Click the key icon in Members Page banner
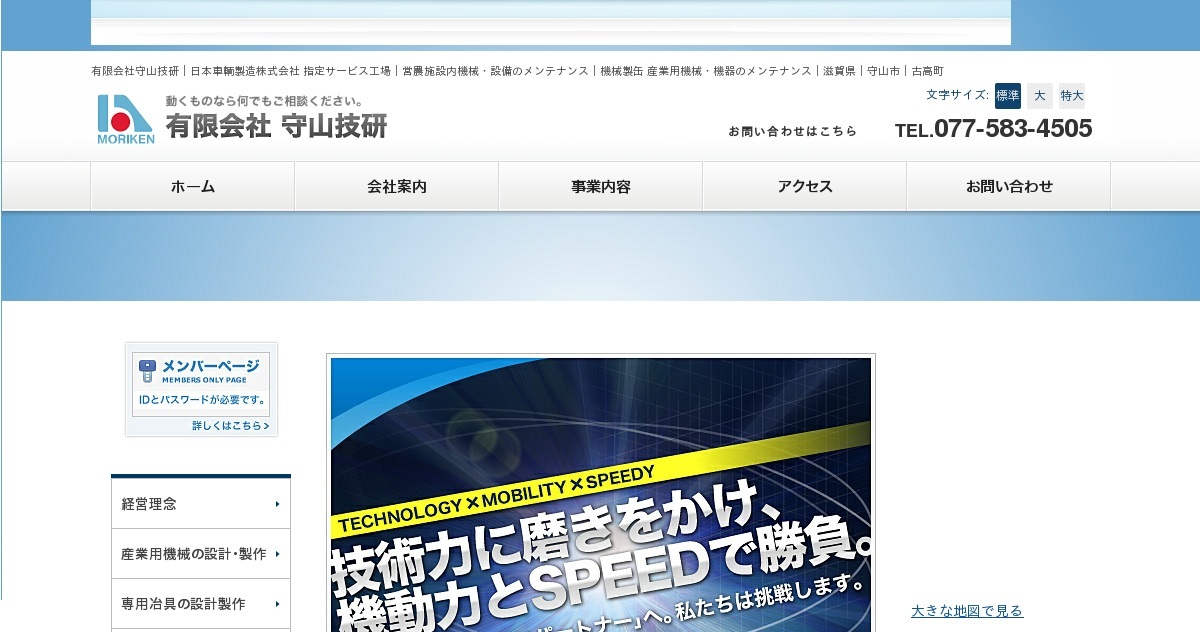This screenshot has width=1200, height=632. coord(147,370)
